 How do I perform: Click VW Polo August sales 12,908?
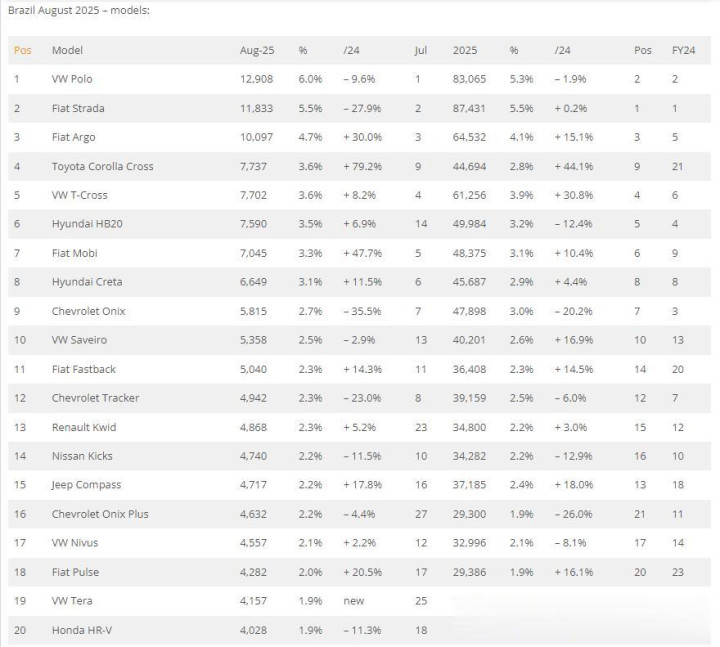(256, 79)
